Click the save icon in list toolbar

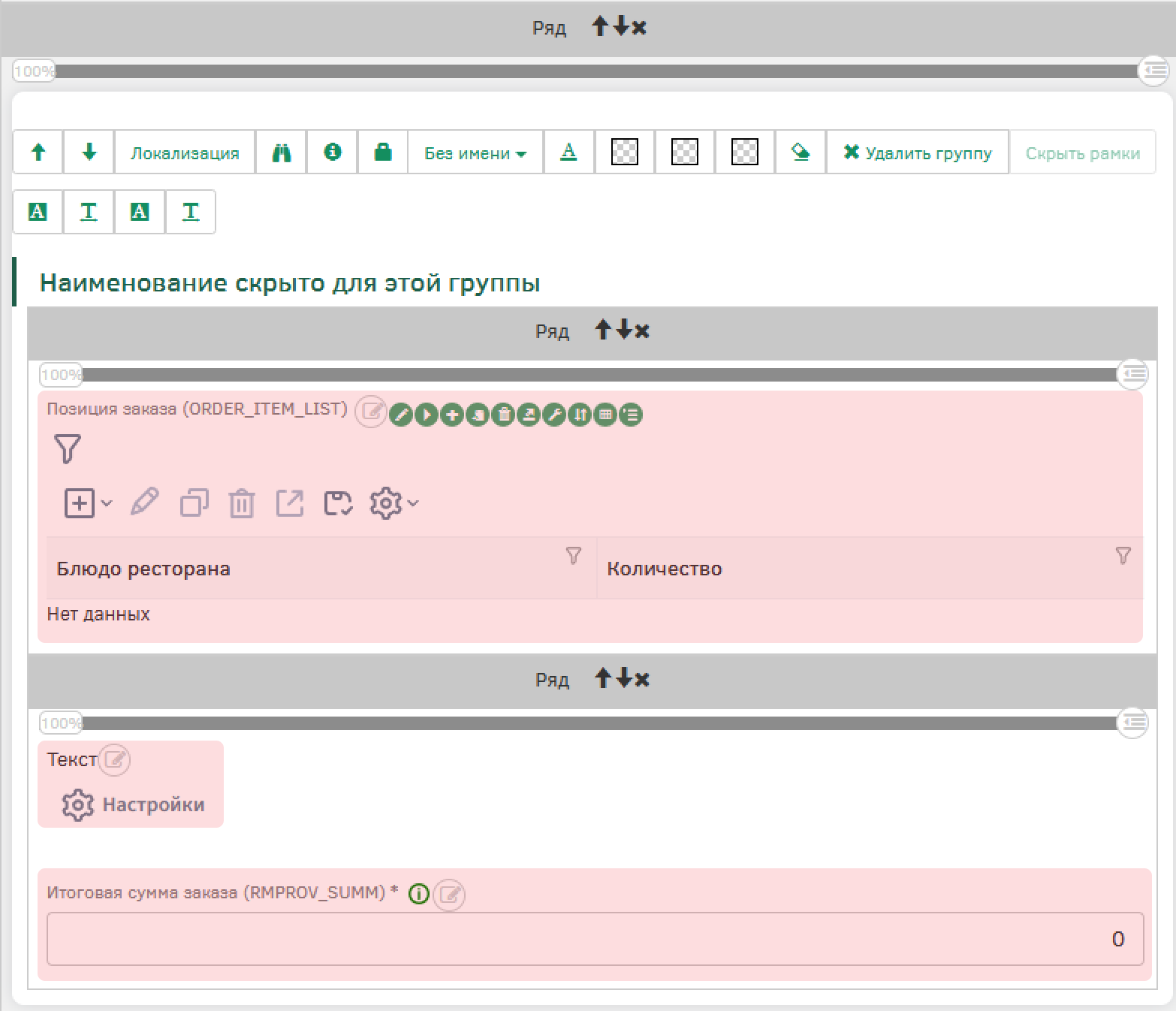[x=338, y=503]
